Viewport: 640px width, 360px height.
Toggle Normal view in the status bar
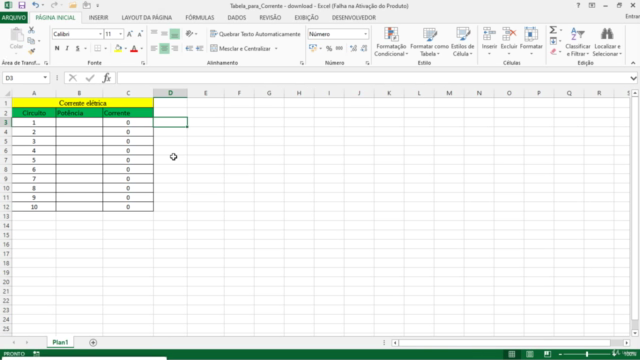point(511,354)
